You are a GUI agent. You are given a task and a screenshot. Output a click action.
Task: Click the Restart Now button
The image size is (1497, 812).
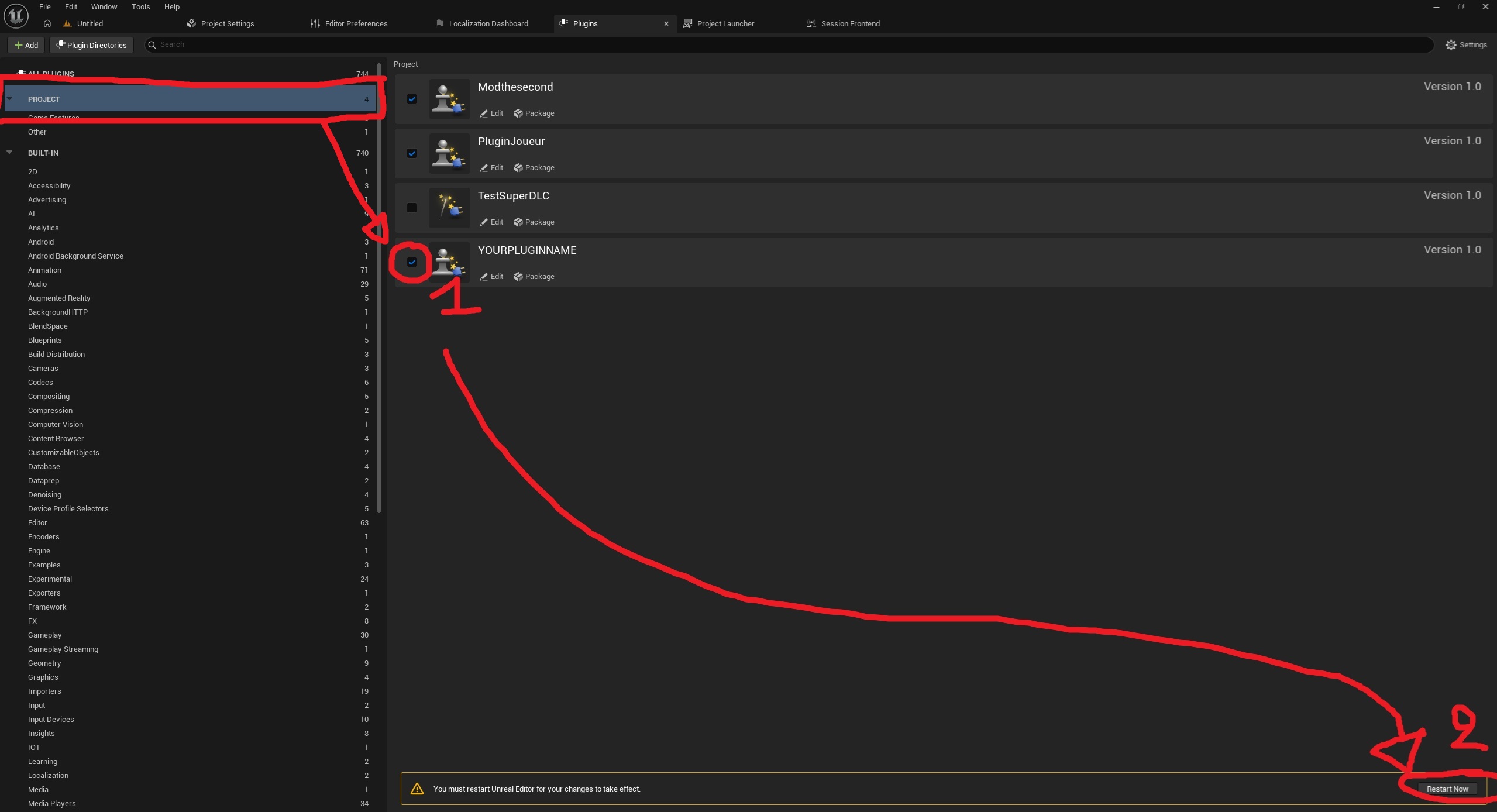1447,789
